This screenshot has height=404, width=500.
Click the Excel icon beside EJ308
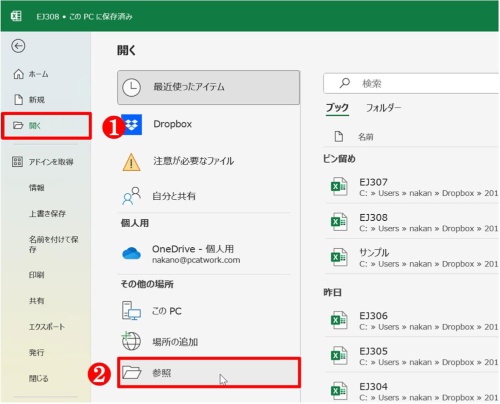[339, 222]
